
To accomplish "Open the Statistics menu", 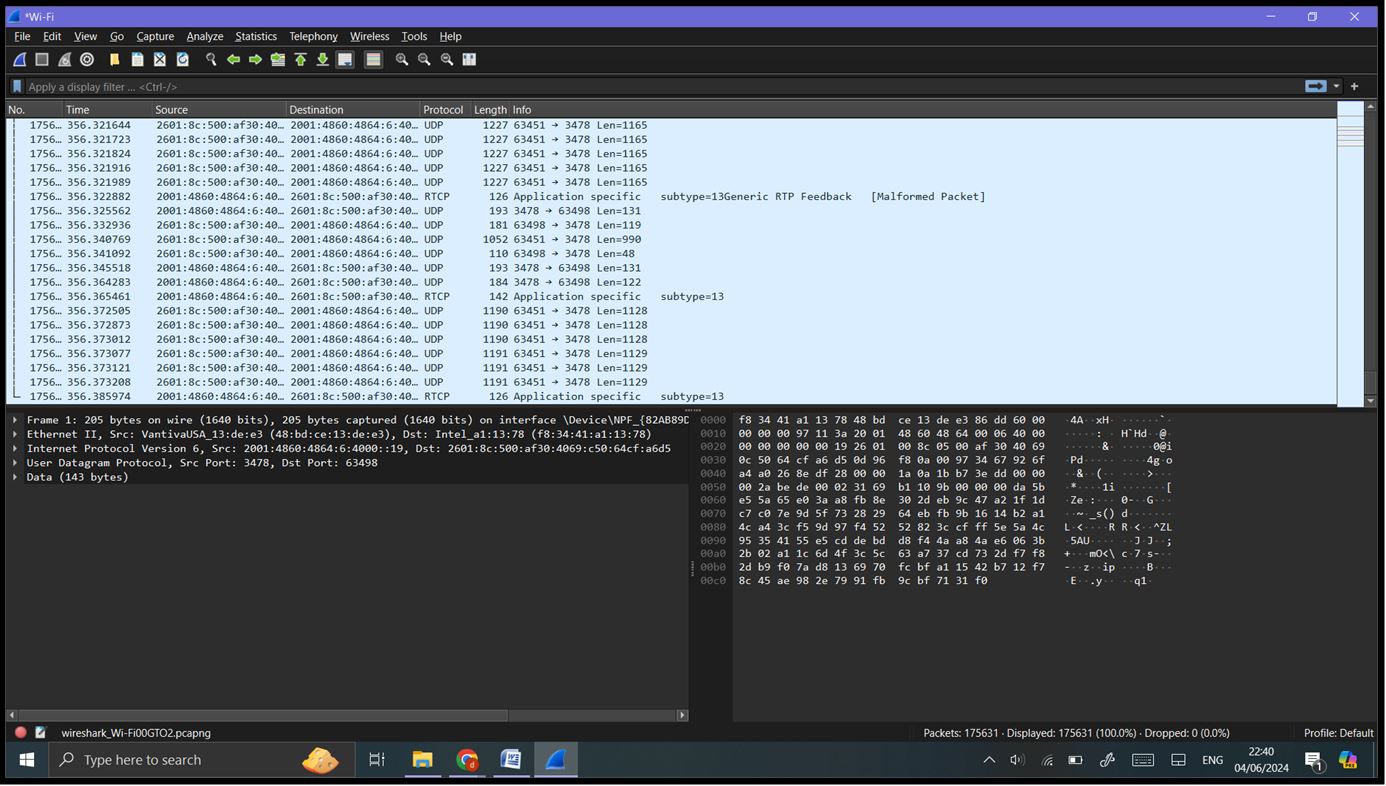I will [256, 36].
